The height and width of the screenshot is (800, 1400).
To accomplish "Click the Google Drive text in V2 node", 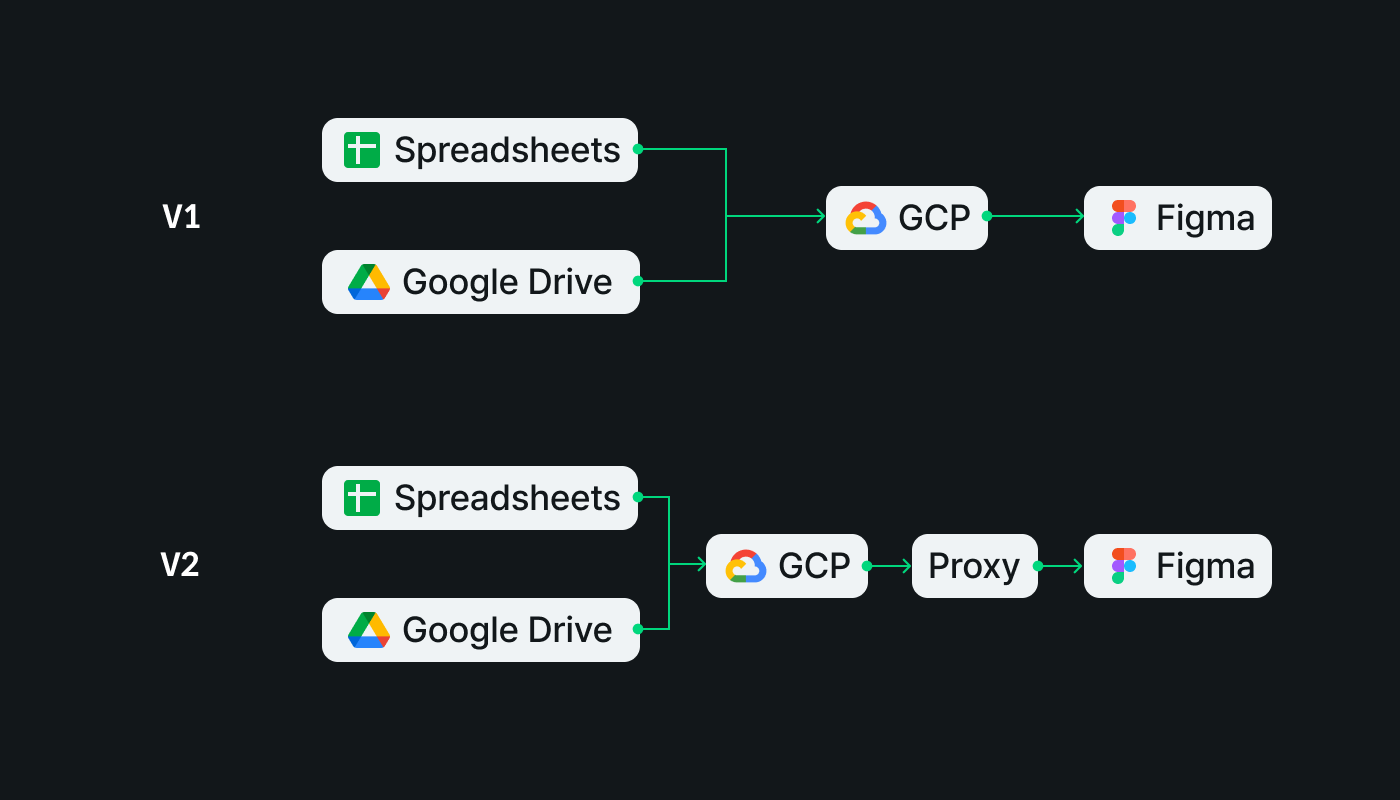I will click(x=507, y=630).
